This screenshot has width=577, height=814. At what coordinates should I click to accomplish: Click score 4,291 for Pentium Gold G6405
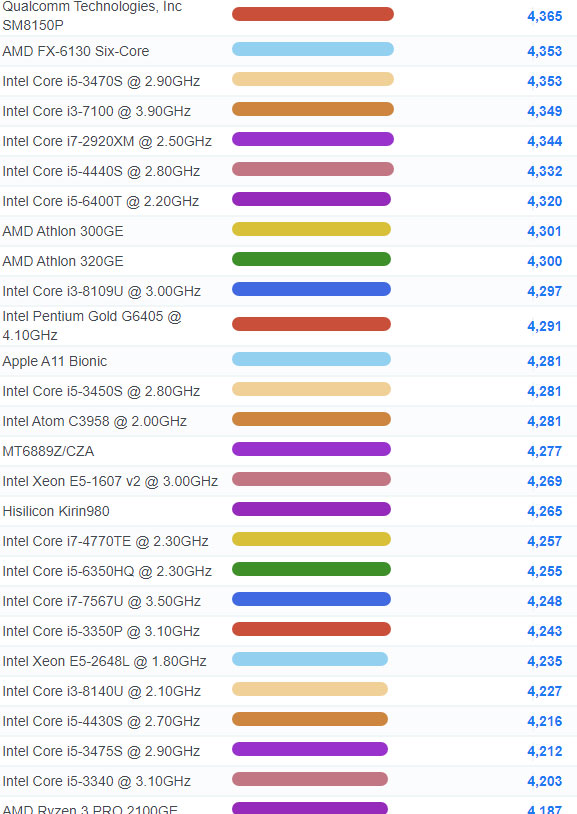[x=545, y=327]
